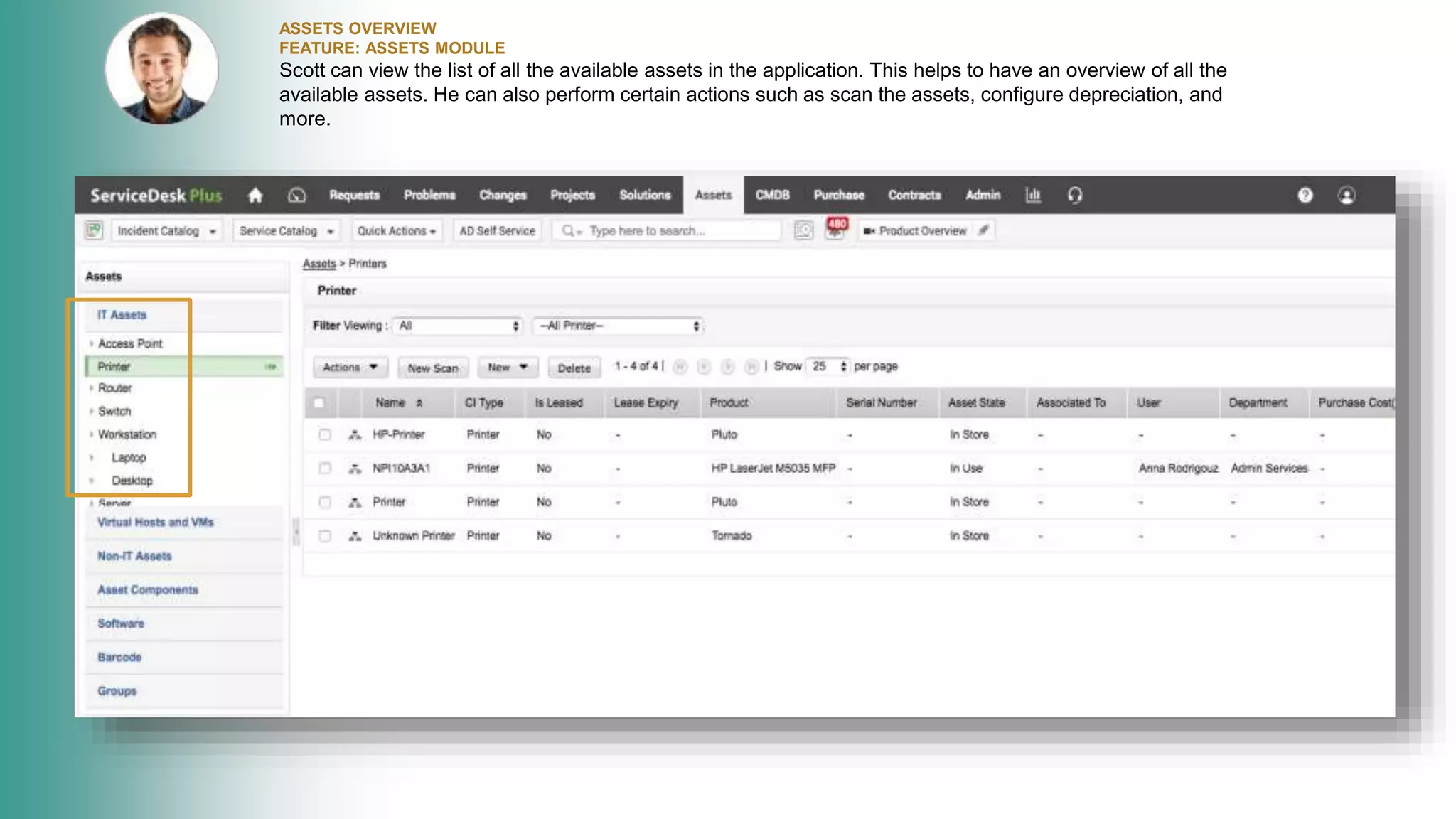Open the scan icon next to search box
Image resolution: width=1456 pixels, height=819 pixels.
coord(803,230)
